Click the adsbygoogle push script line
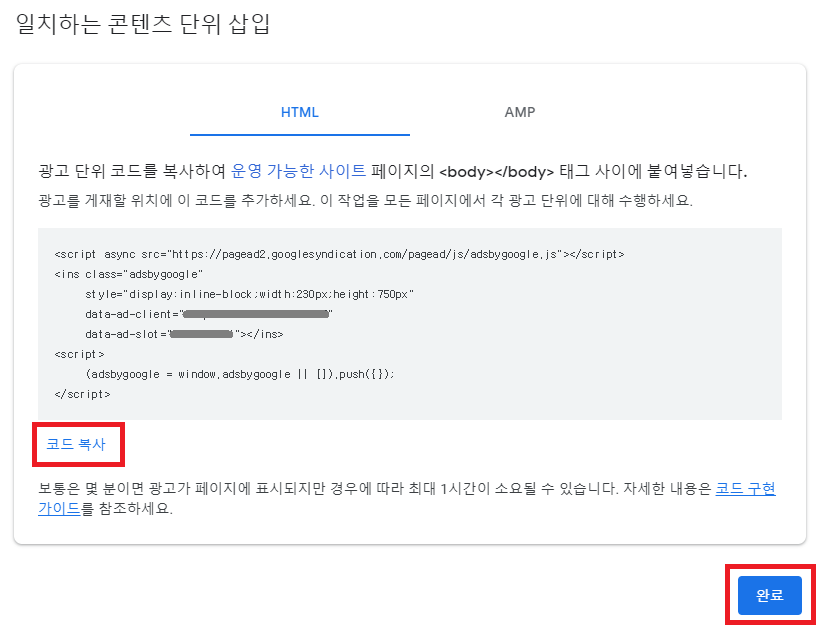Screen dimensions: 828x628 tap(240, 374)
